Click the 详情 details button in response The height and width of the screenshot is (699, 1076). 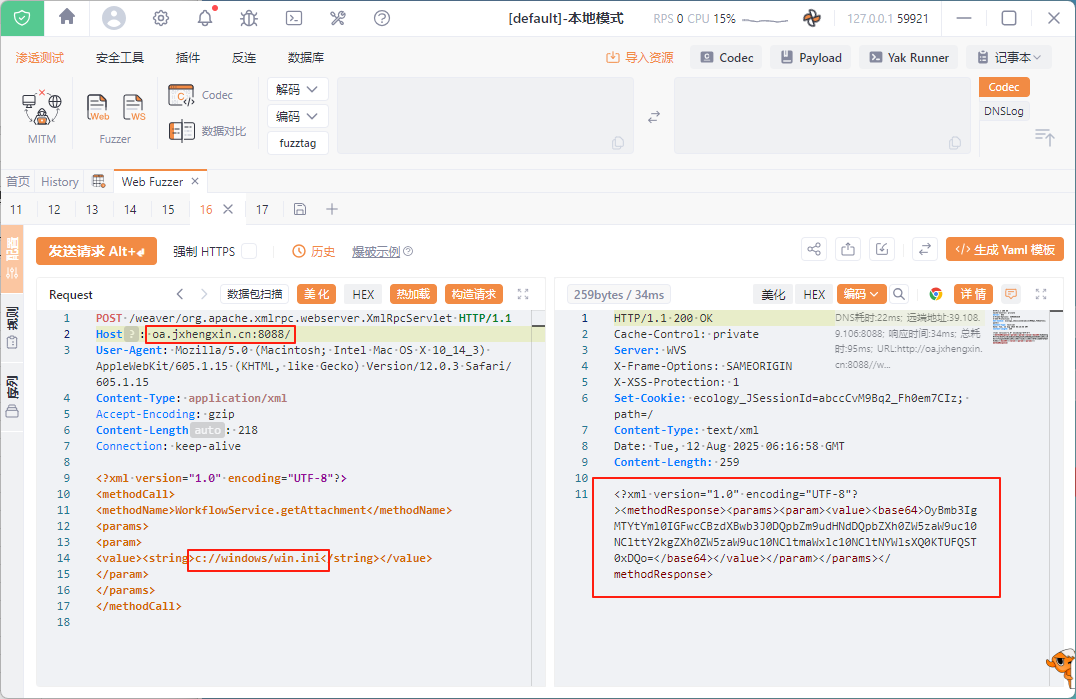(973, 294)
